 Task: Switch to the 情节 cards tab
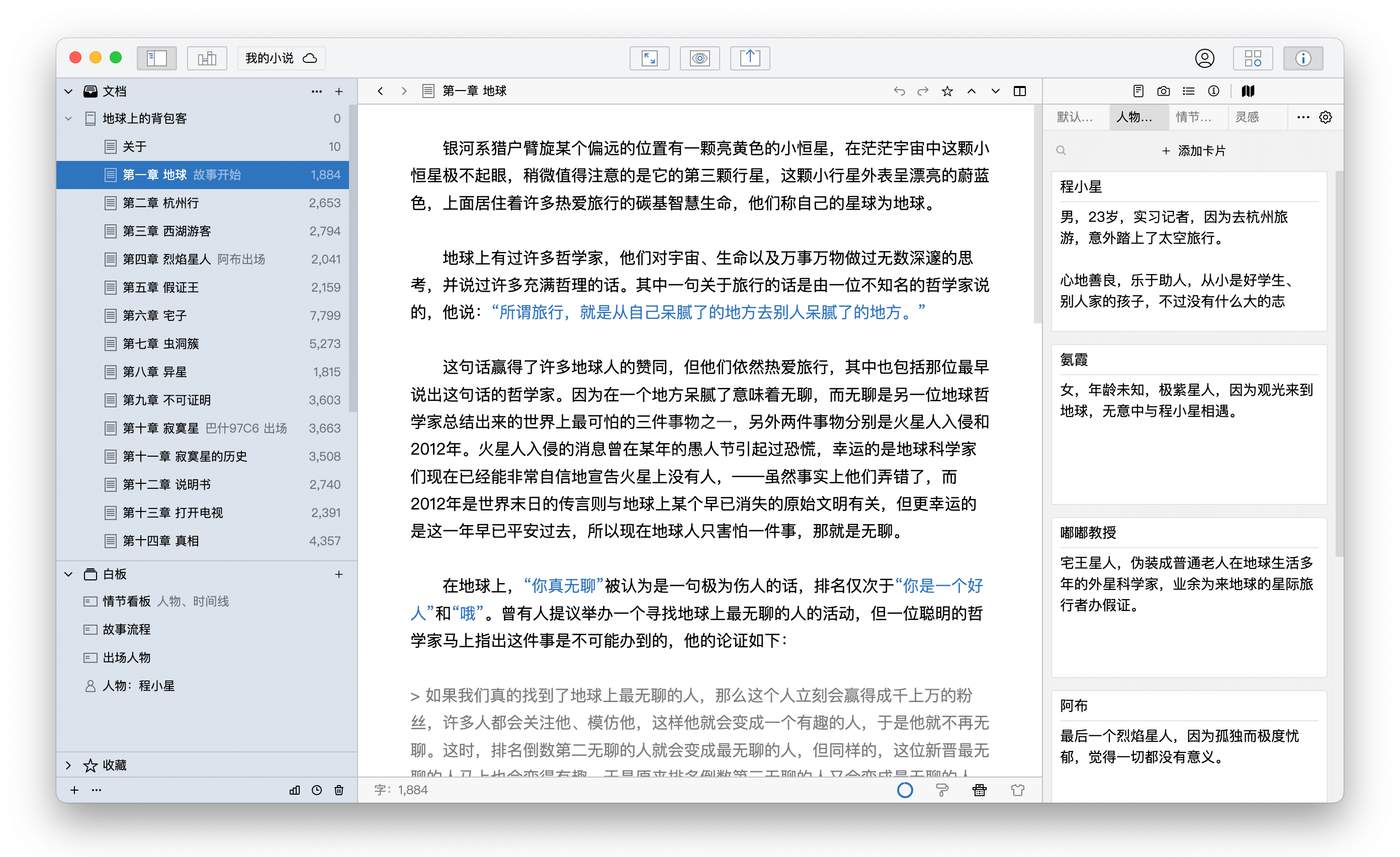click(1198, 117)
